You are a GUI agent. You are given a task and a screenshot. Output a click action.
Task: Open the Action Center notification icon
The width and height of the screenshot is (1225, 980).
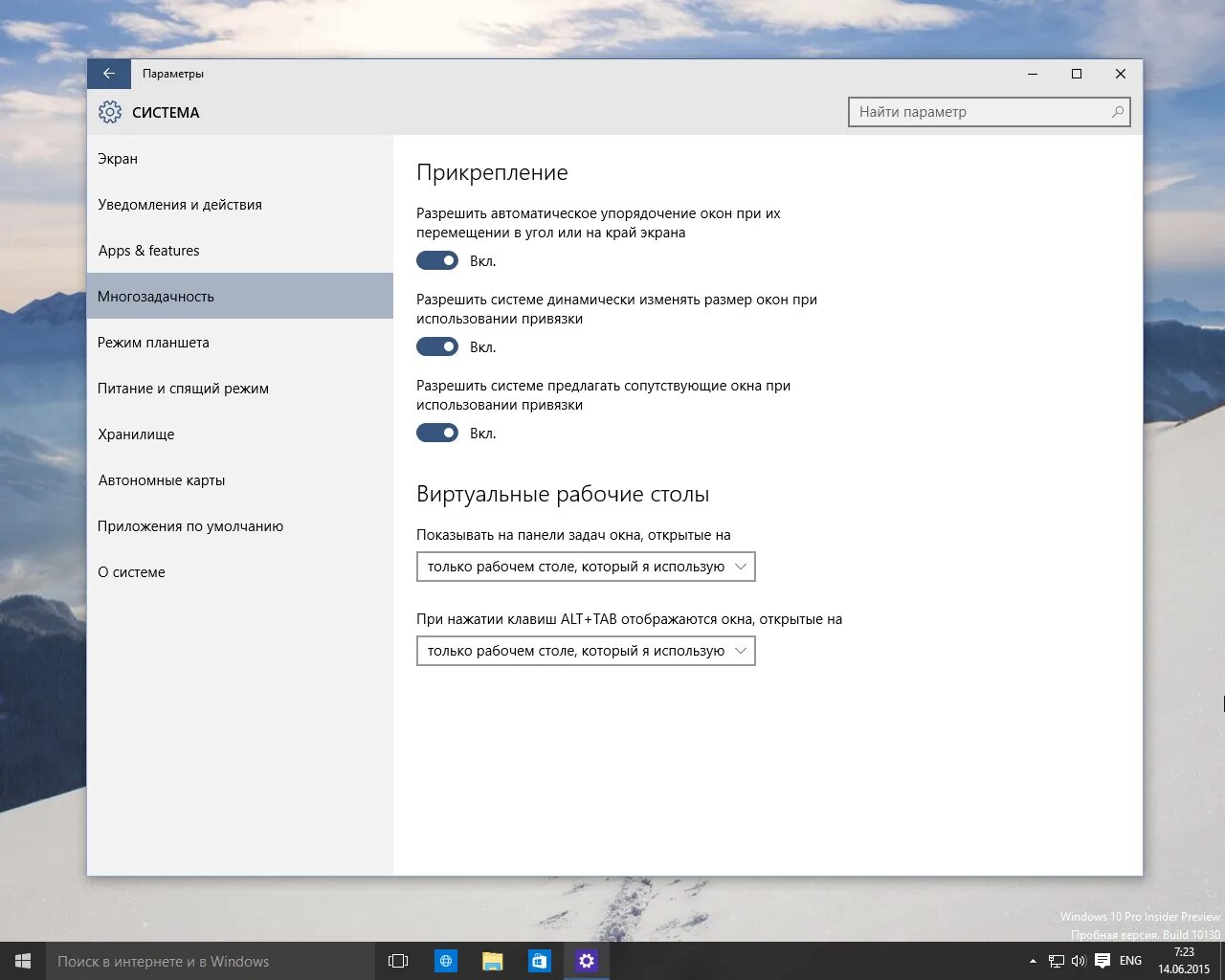[1102, 961]
